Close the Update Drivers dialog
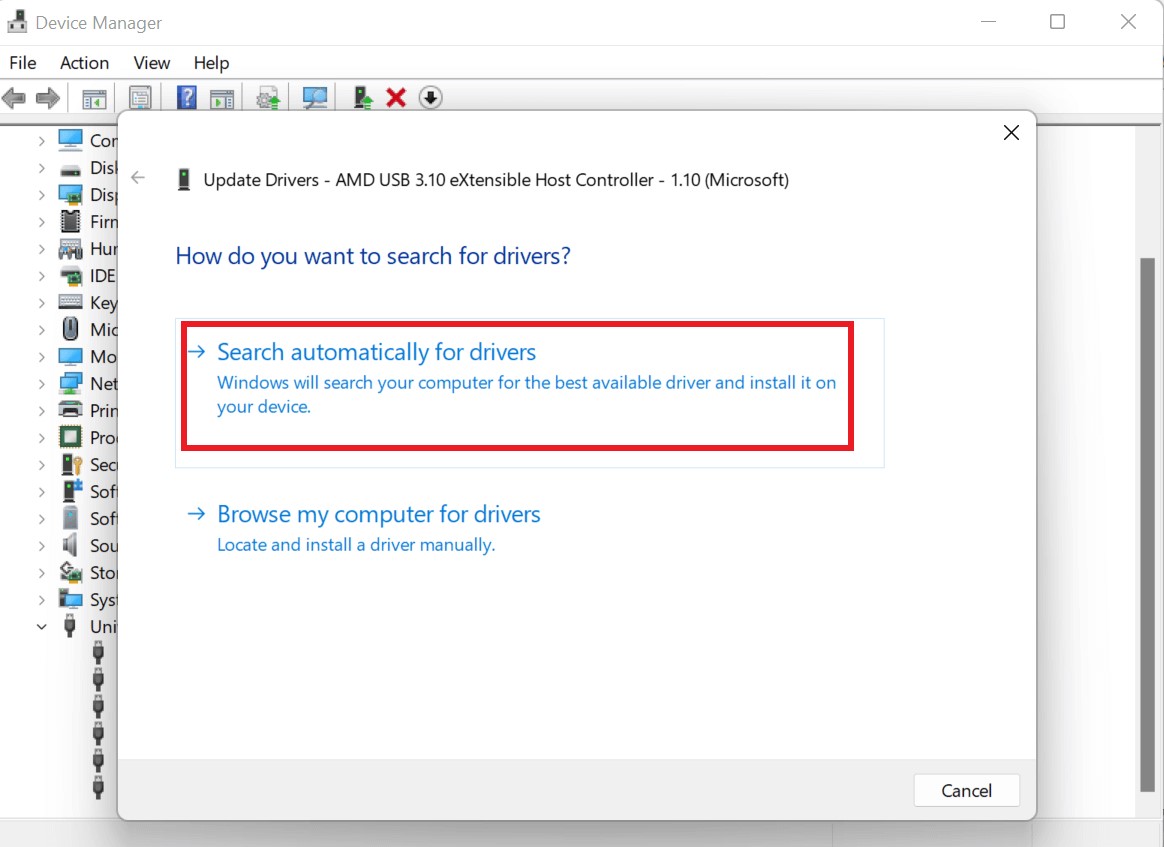The image size is (1164, 847). pos(1011,133)
